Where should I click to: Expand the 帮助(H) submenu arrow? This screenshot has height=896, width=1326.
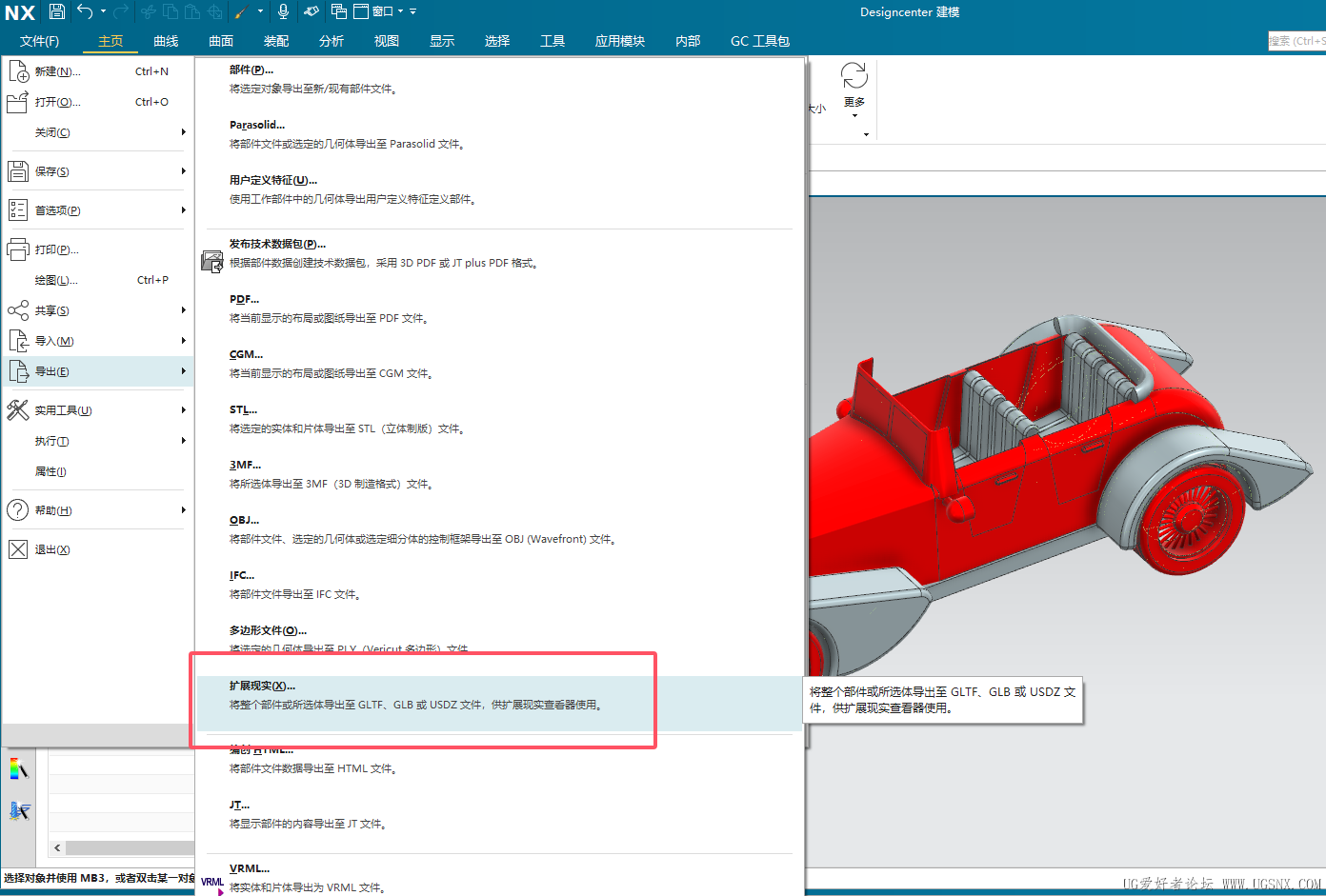[x=183, y=510]
